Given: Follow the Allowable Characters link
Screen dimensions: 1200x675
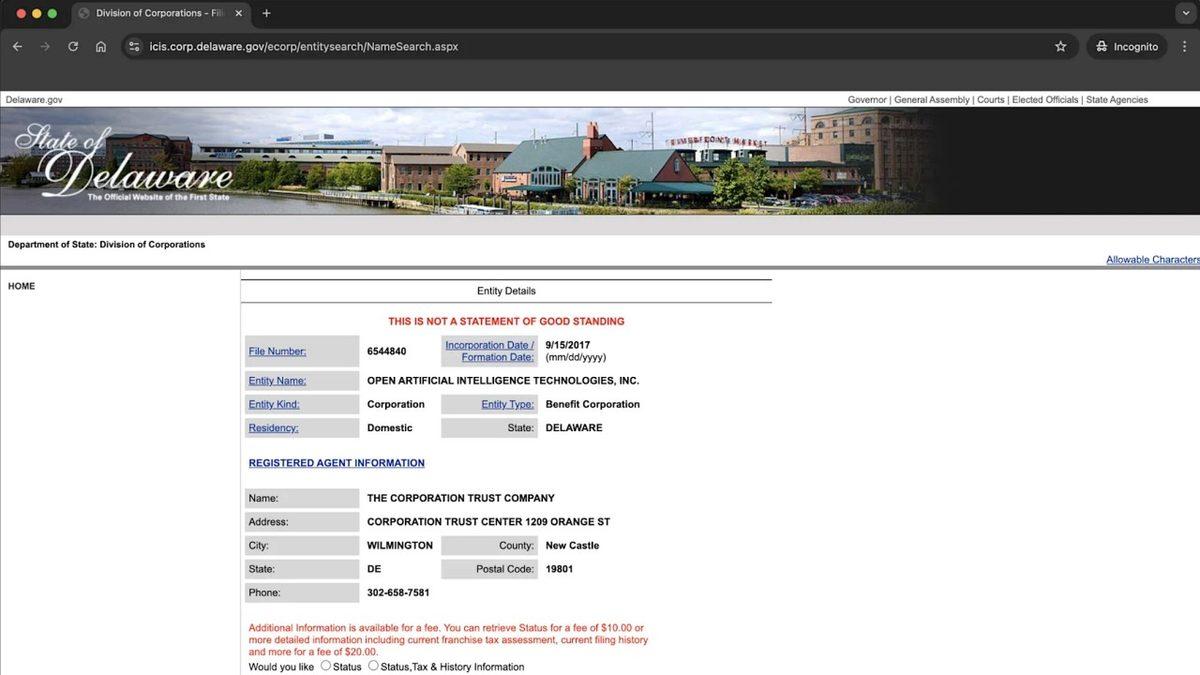Looking at the screenshot, I should click(1152, 260).
